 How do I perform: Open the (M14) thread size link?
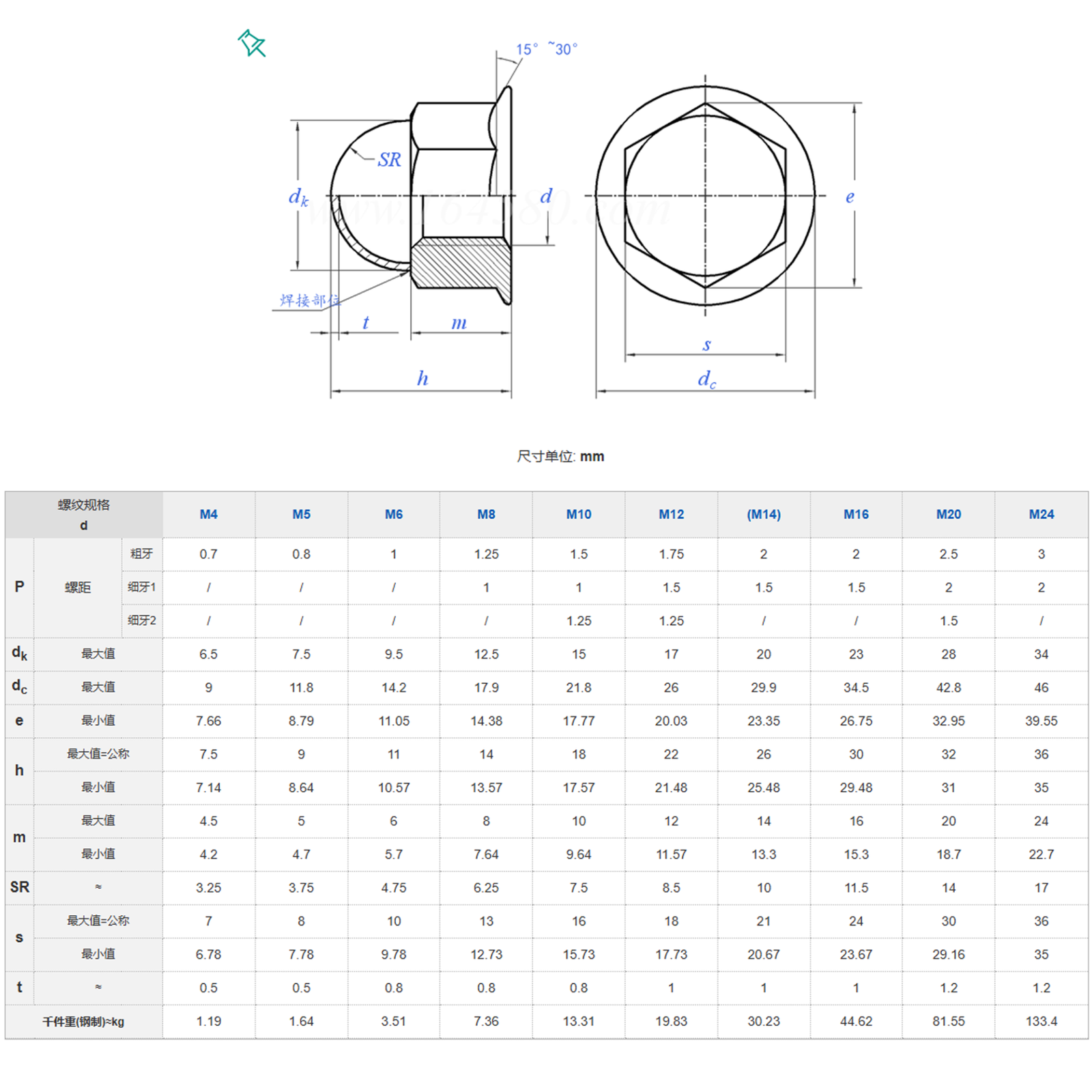[764, 515]
